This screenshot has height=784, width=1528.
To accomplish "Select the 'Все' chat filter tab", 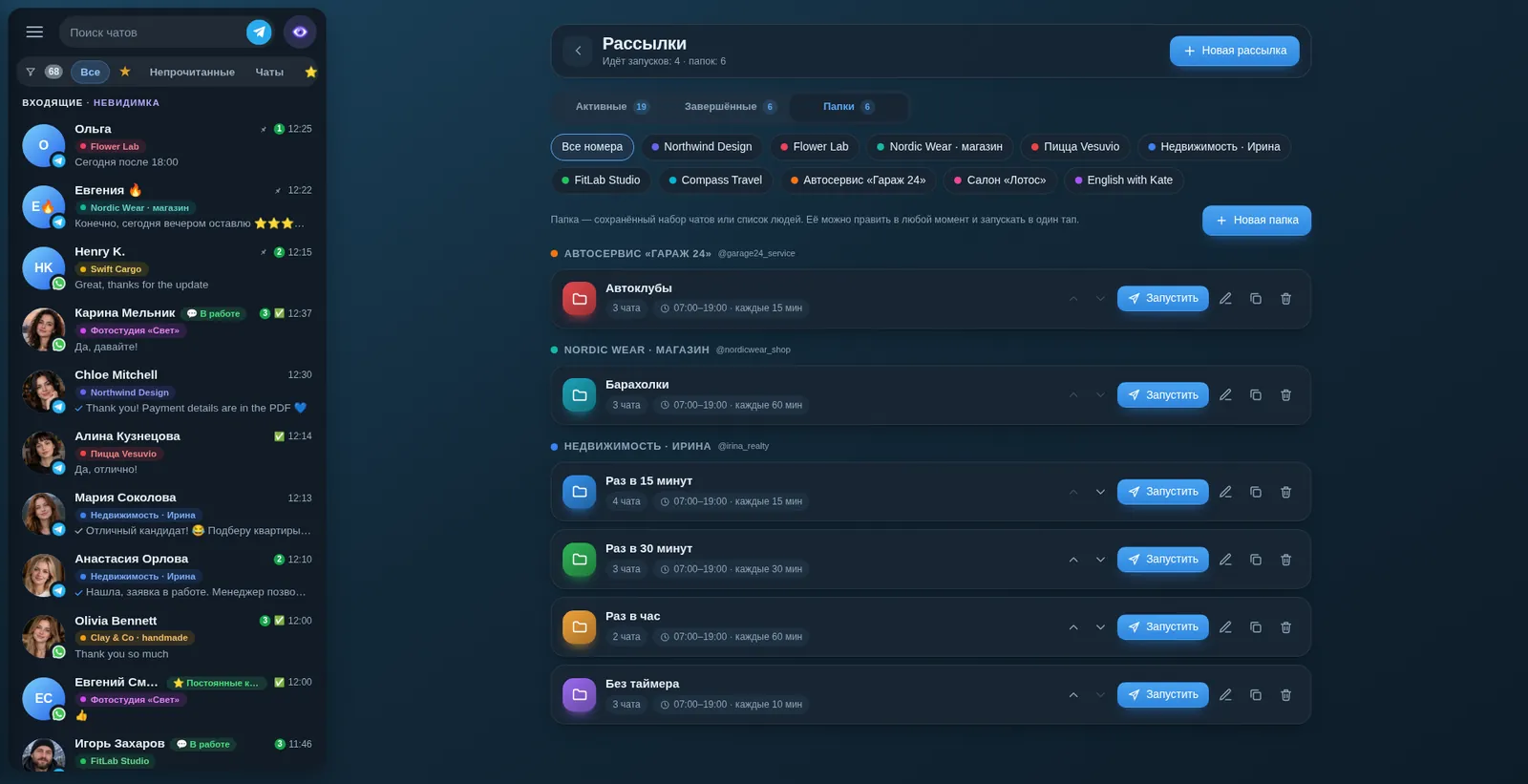I will tap(91, 72).
